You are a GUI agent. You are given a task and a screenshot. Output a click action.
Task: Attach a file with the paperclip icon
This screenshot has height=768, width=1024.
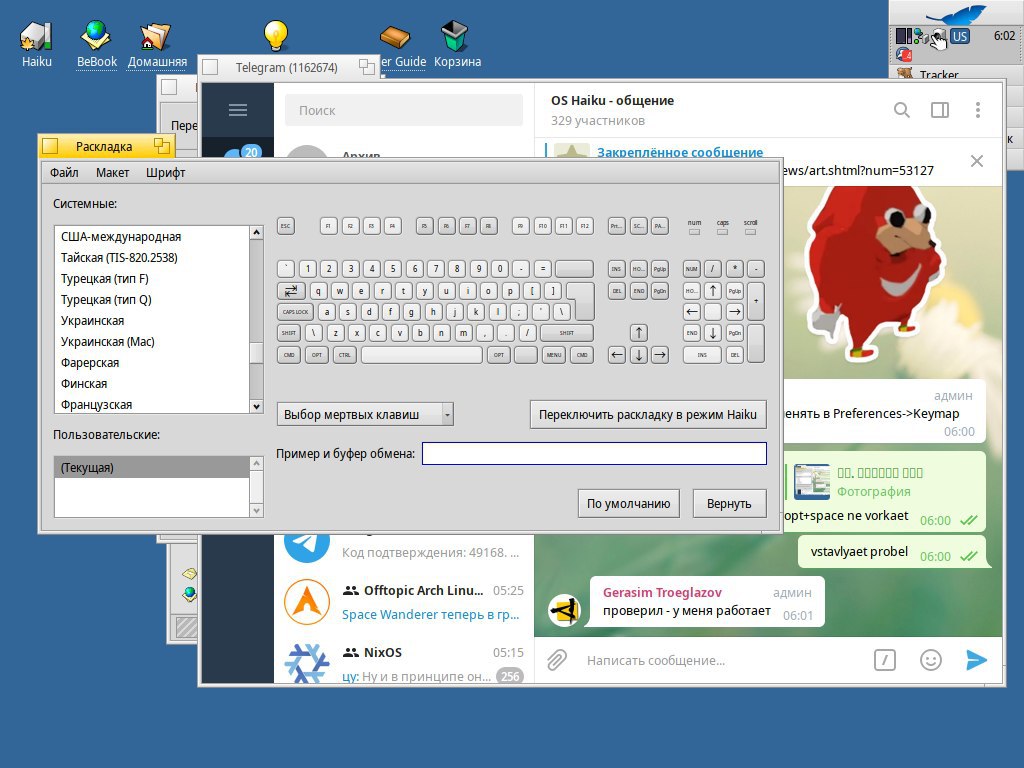tap(556, 660)
